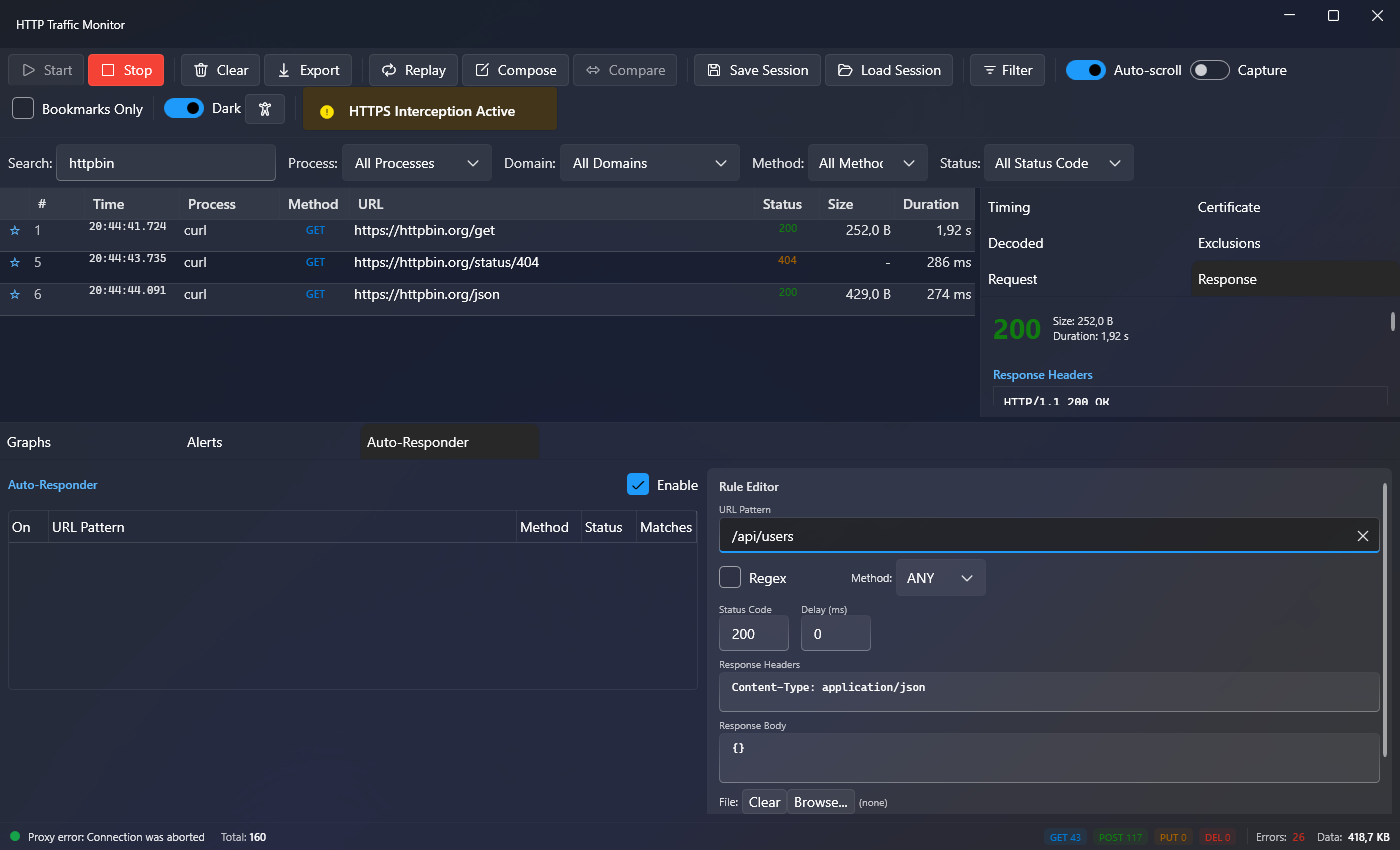Click the Save Session button
The height and width of the screenshot is (850, 1400).
pos(757,70)
